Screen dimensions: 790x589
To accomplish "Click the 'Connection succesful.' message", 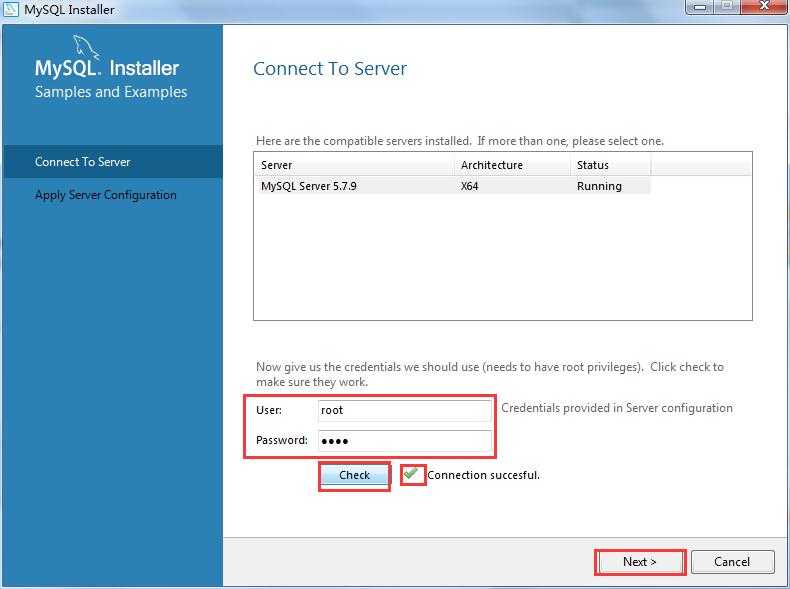I will tap(483, 475).
